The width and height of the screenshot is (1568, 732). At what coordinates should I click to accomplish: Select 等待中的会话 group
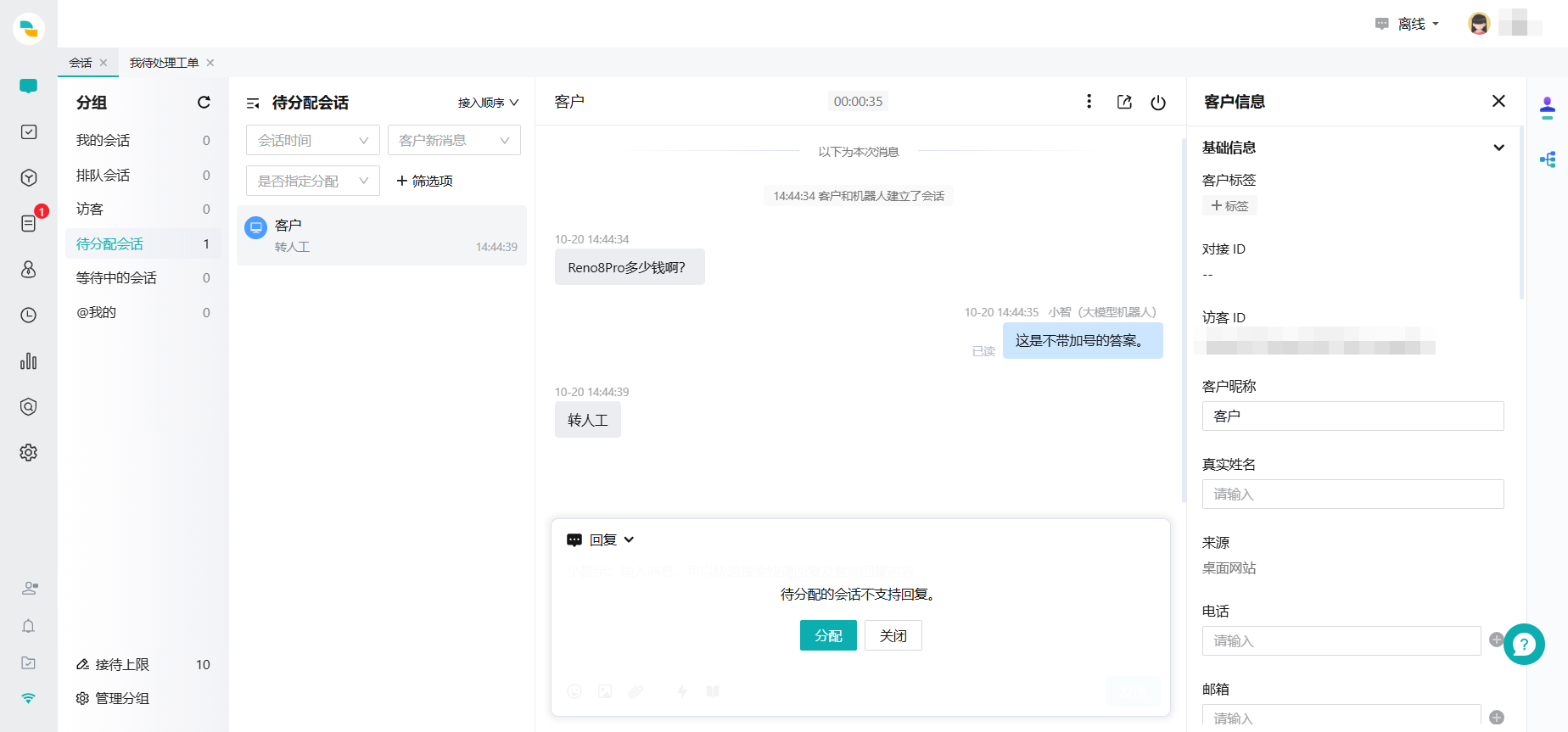[143, 277]
